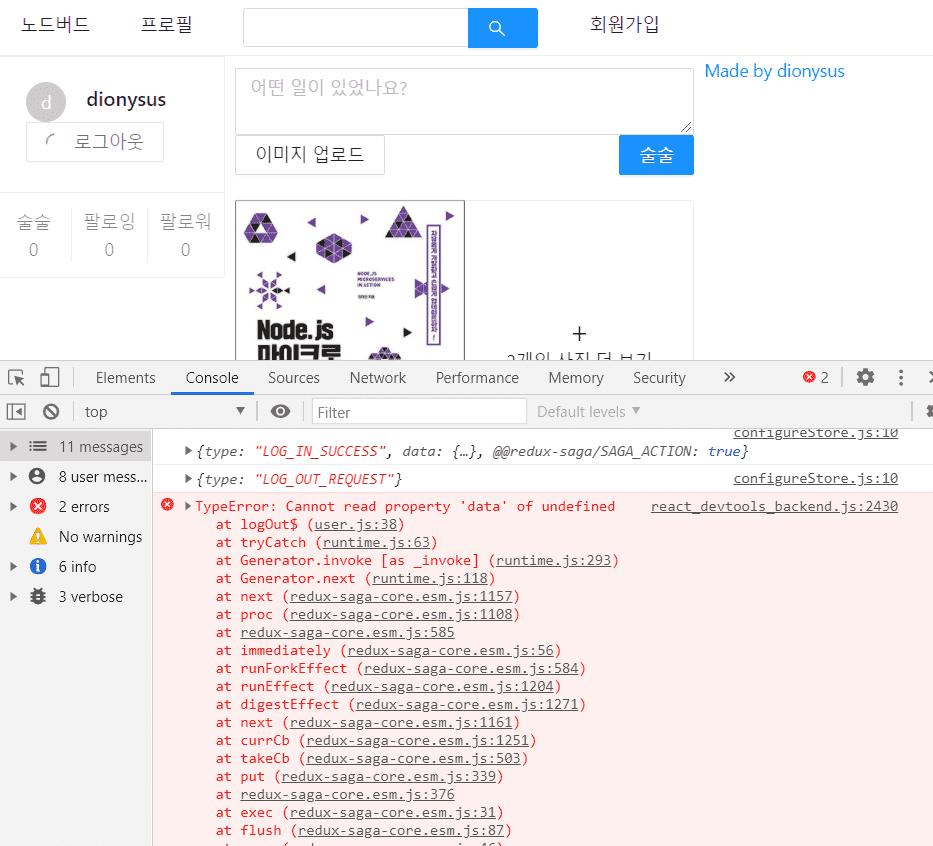Open the Sources tab

click(x=293, y=378)
